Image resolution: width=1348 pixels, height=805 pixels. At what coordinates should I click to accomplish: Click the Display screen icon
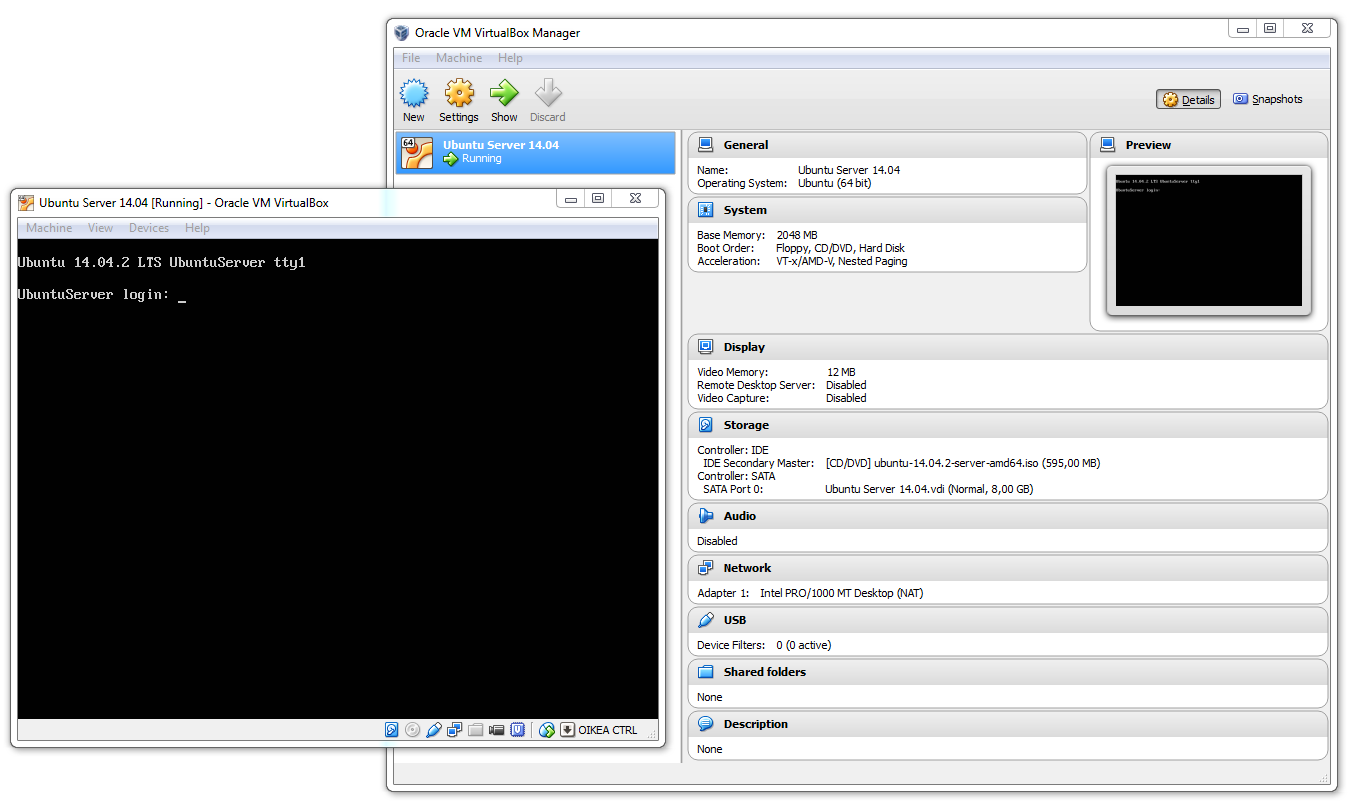point(706,347)
